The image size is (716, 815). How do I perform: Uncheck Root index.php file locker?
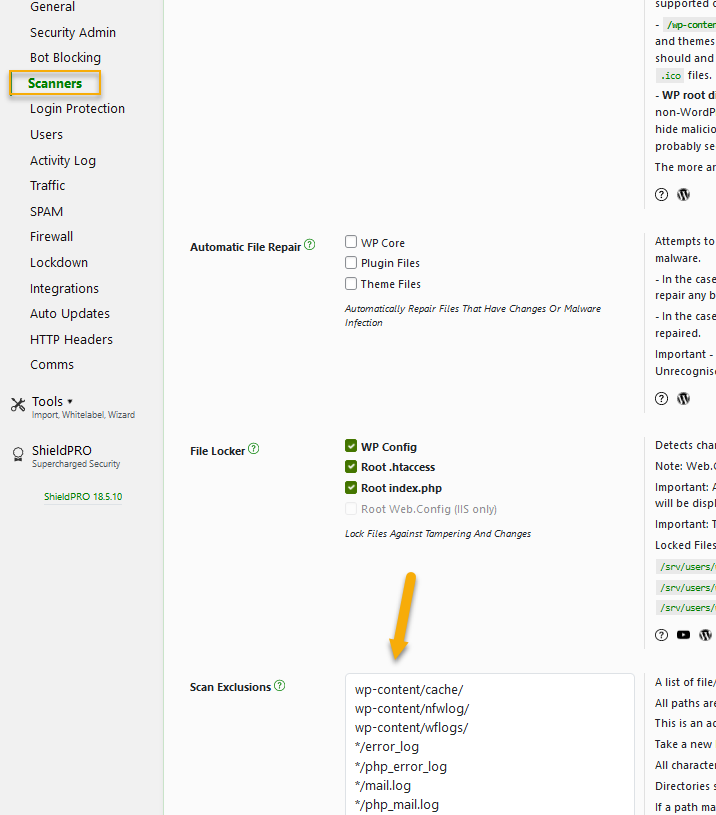[x=351, y=488]
